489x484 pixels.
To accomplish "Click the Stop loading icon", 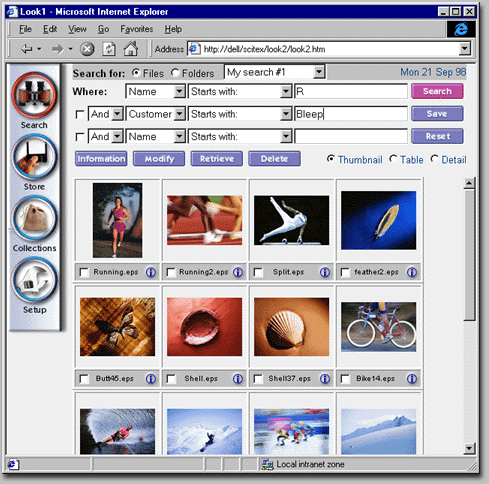I will [87, 49].
